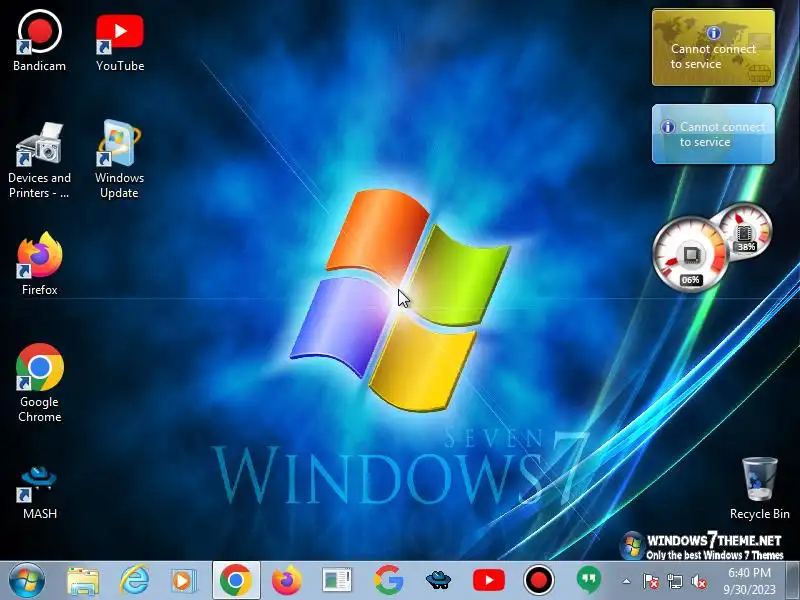This screenshot has height=600, width=800.
Task: Click the CPU meter gauge showing 06%
Action: point(690,254)
